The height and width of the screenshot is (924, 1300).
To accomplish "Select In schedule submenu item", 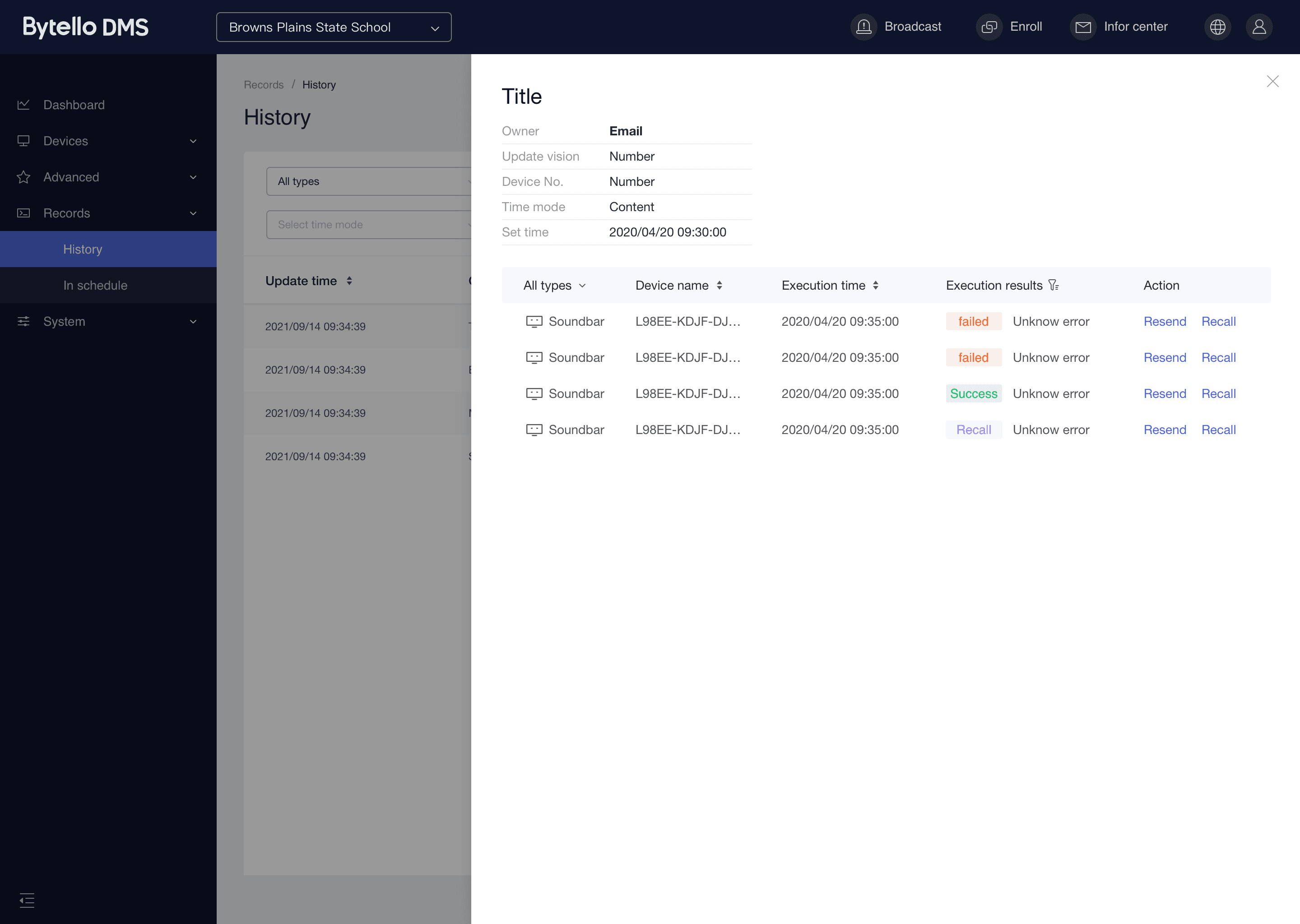I will pos(108,285).
